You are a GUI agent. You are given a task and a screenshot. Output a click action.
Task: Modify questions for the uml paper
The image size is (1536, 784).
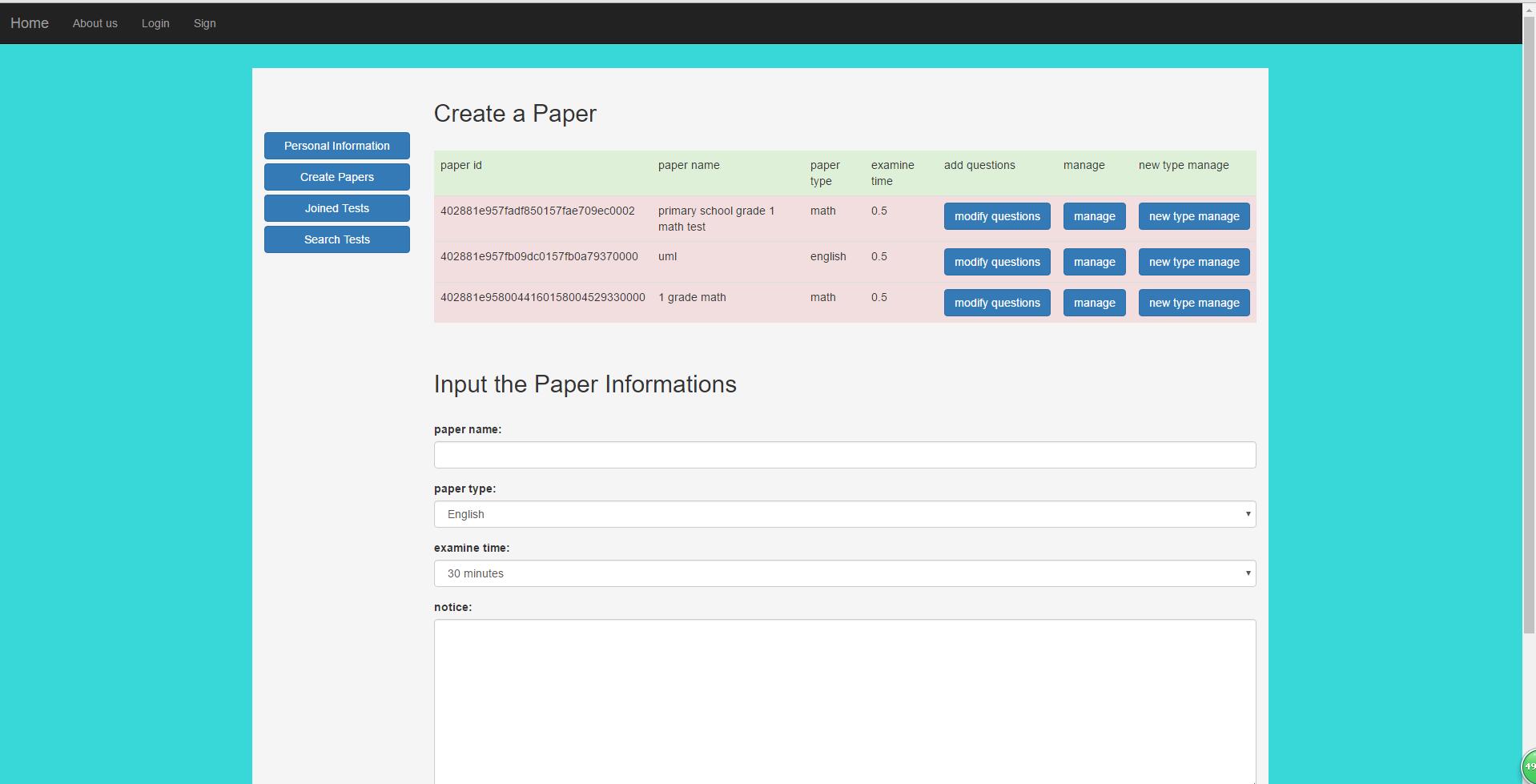tap(997, 262)
